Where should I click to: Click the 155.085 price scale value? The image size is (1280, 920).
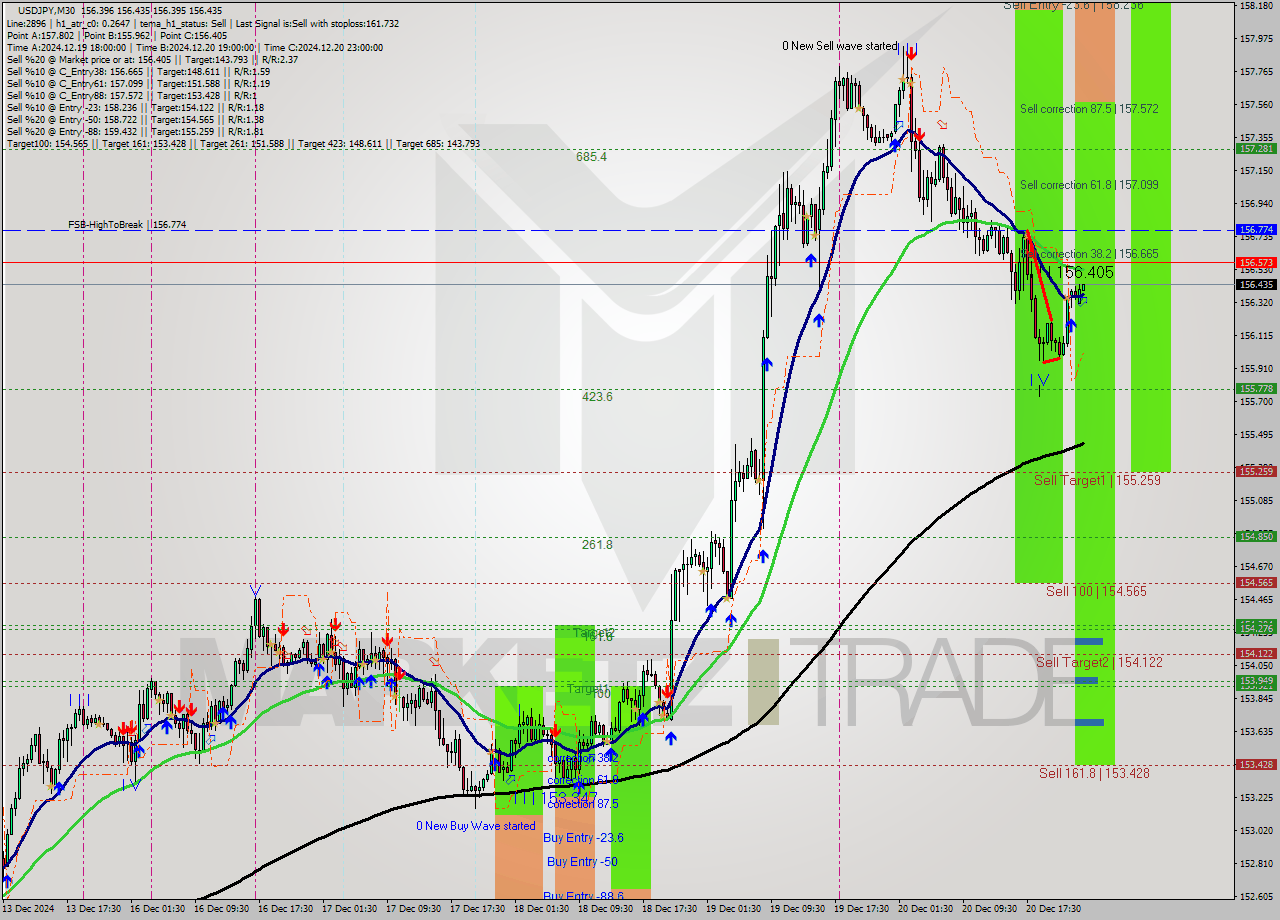click(1256, 500)
